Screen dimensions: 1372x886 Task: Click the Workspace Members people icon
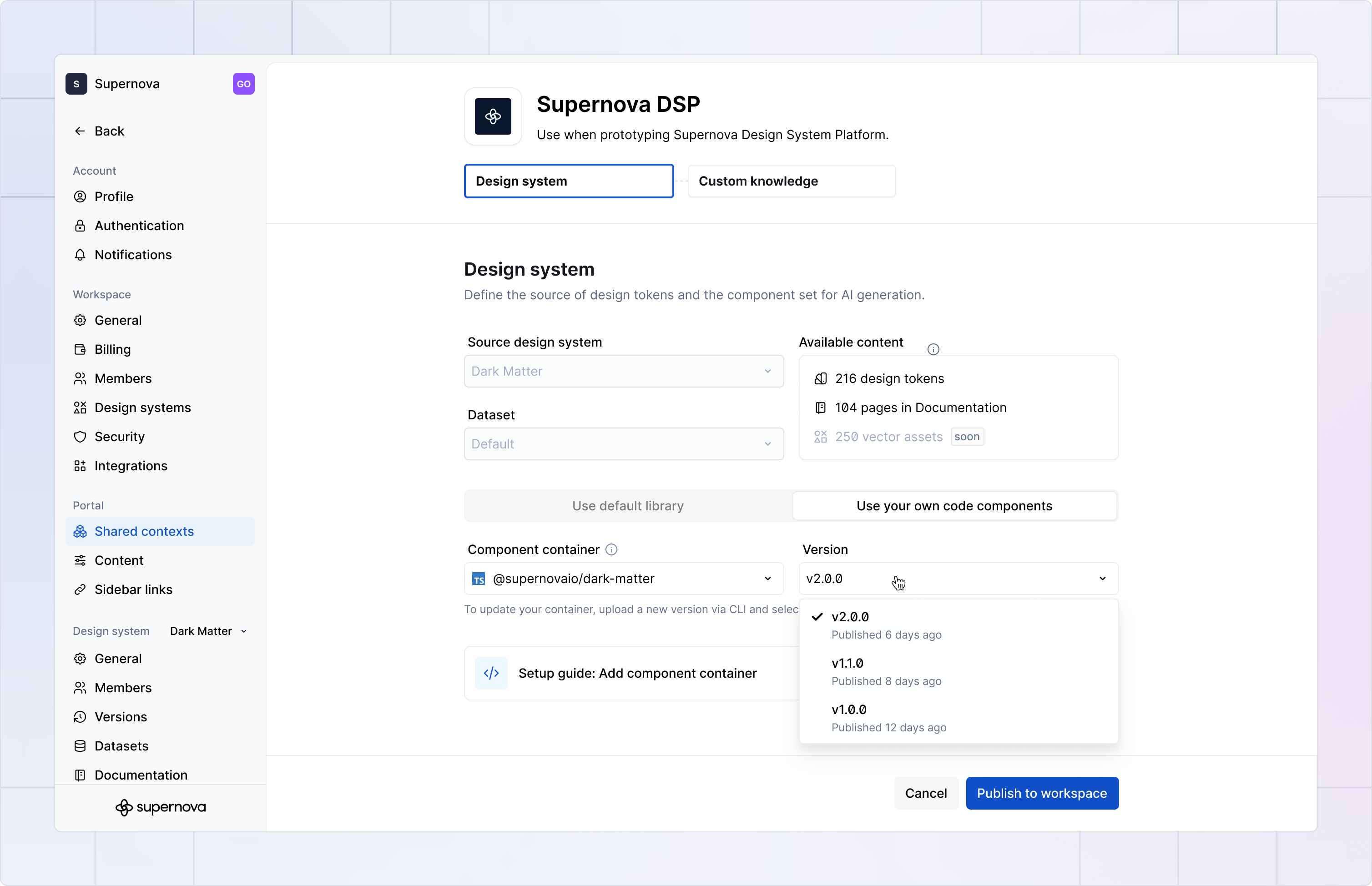[80, 378]
